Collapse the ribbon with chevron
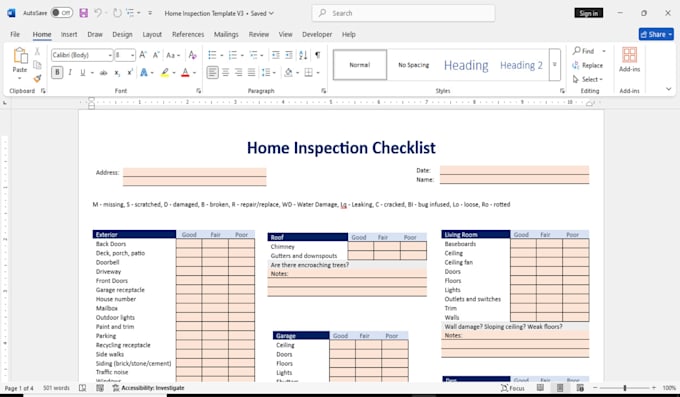This screenshot has width=680, height=397. [669, 89]
